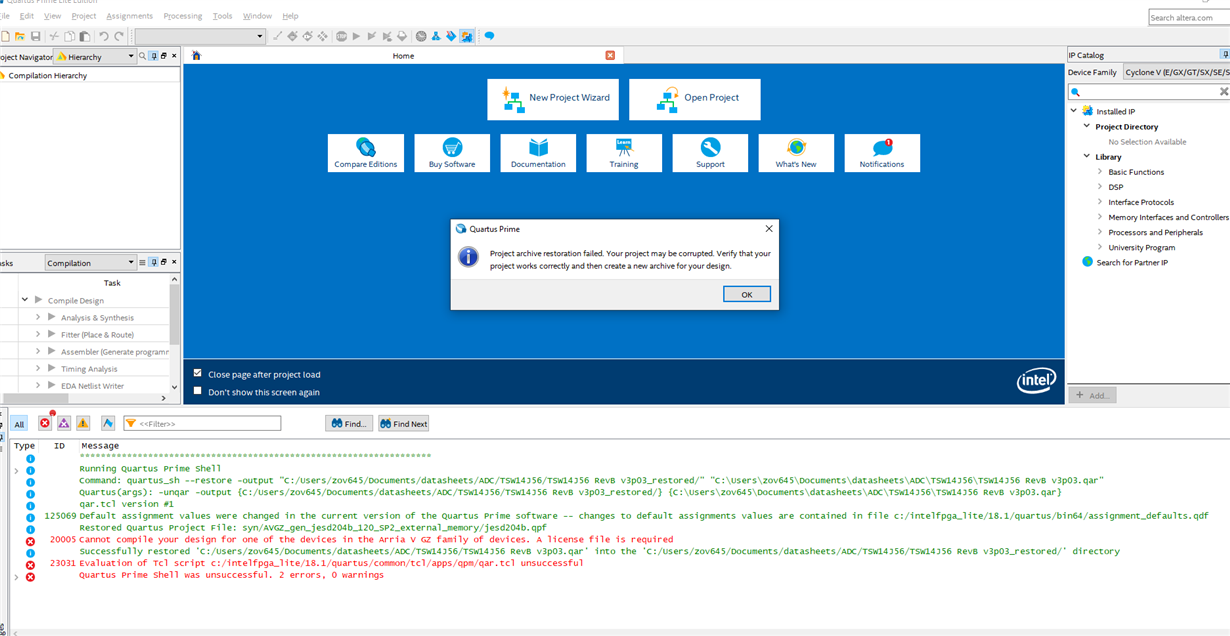Click the Start Compilation play icon
This screenshot has width=1230, height=636.
tap(356, 36)
